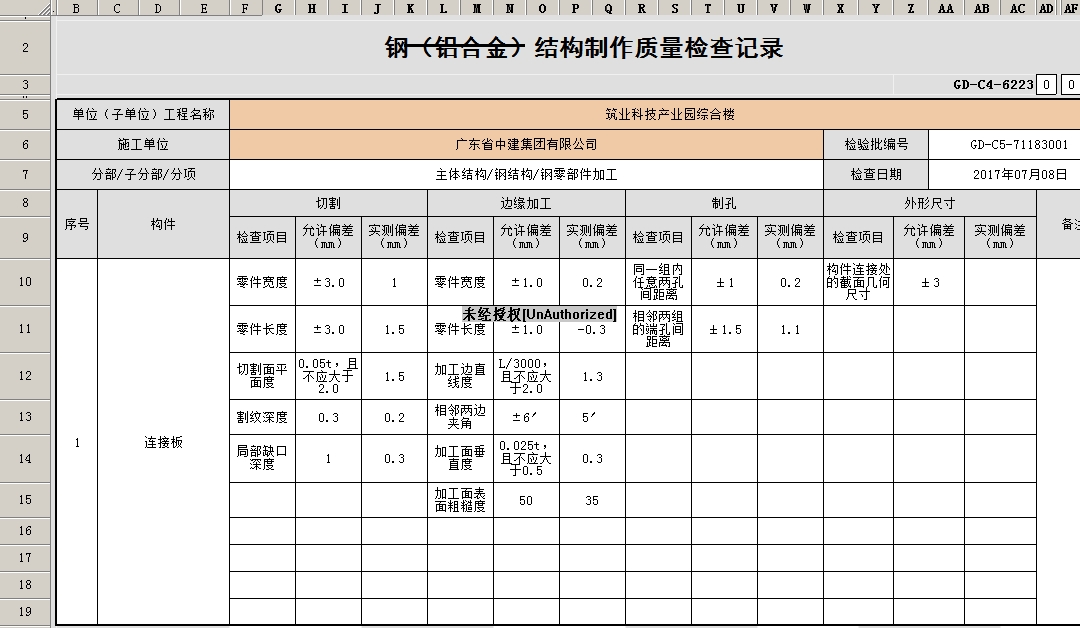
Task: Click the tolerance value ±6′
Action: coord(526,417)
